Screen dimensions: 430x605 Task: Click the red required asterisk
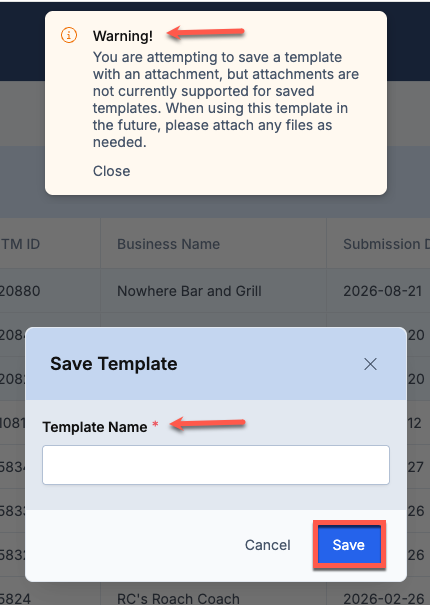(155, 424)
